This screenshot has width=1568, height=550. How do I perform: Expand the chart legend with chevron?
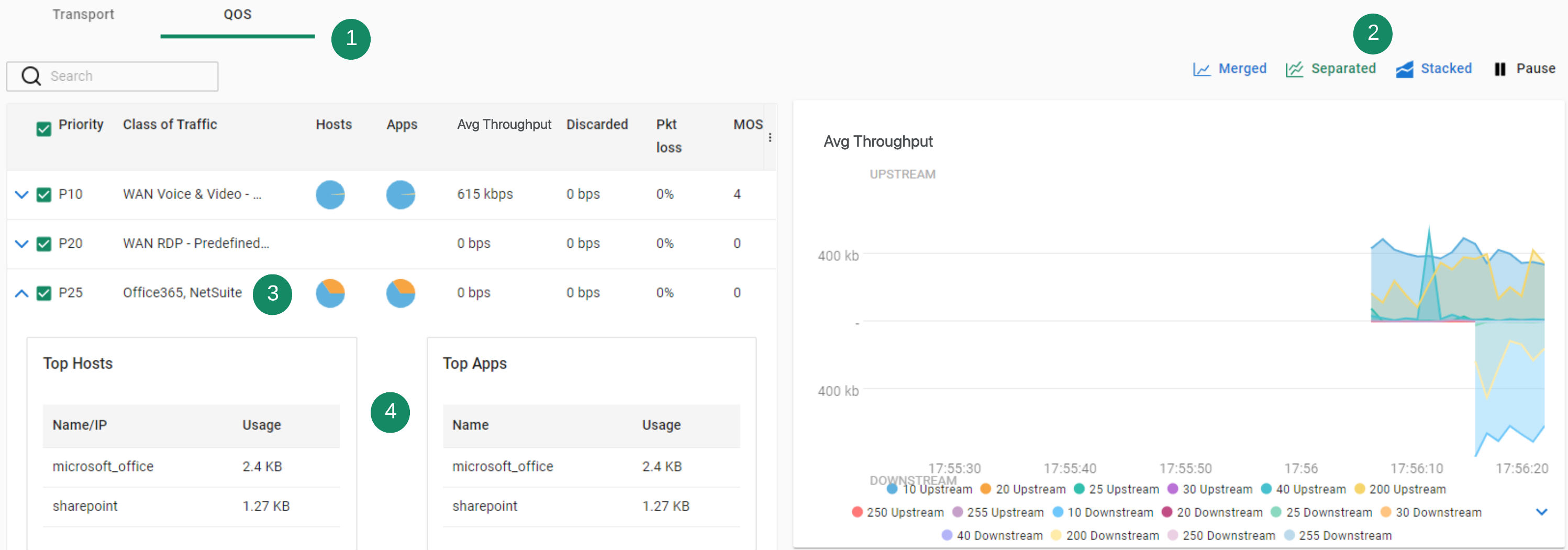tap(1541, 512)
